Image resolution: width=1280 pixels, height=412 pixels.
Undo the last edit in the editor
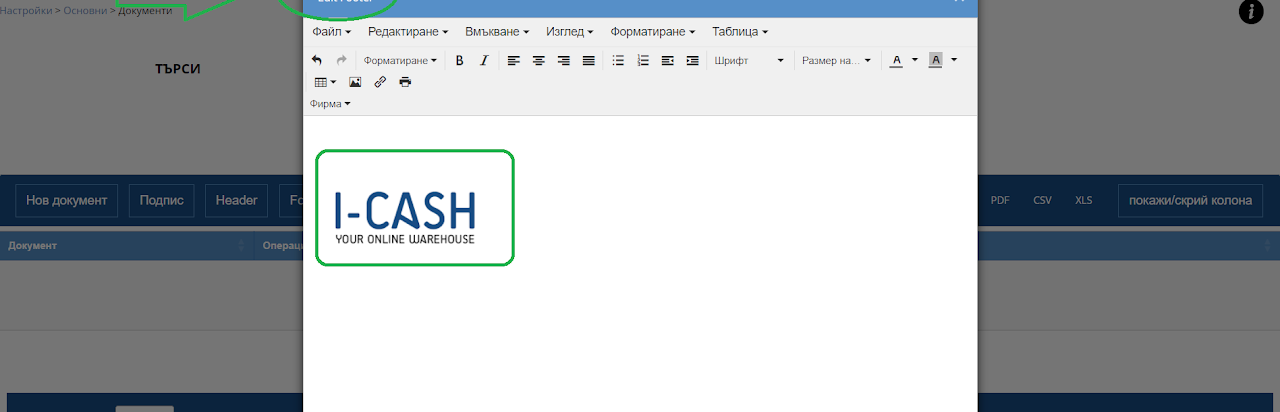(x=317, y=61)
